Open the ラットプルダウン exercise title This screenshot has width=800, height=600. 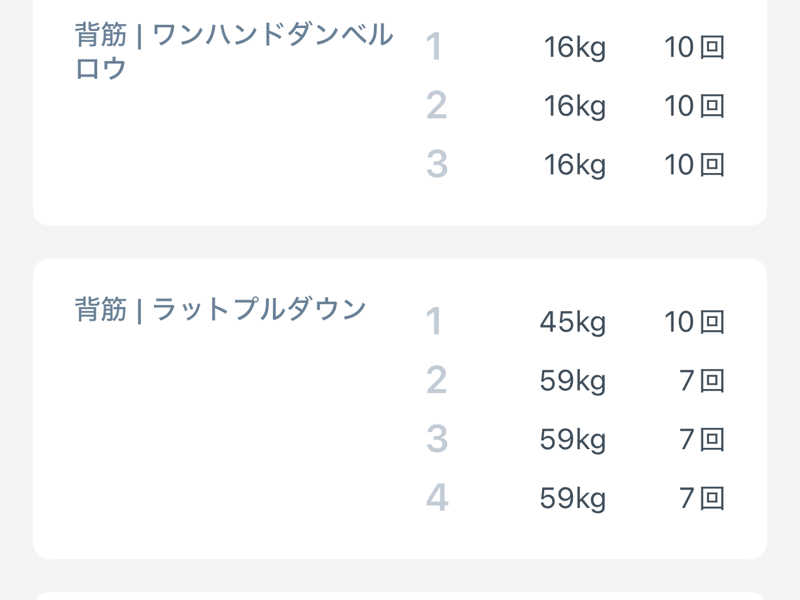pos(221,309)
